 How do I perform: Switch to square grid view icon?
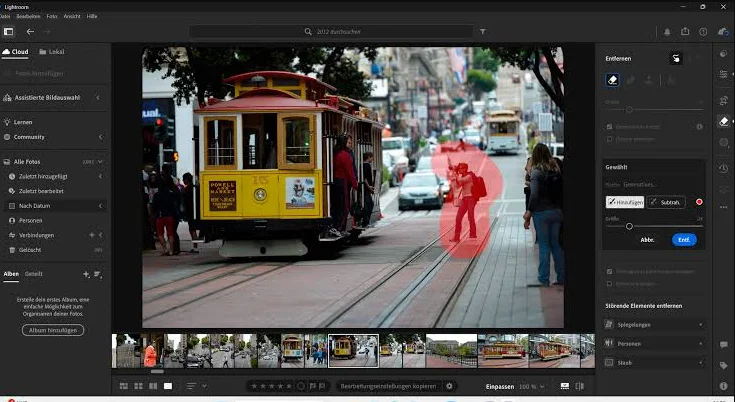tap(139, 386)
